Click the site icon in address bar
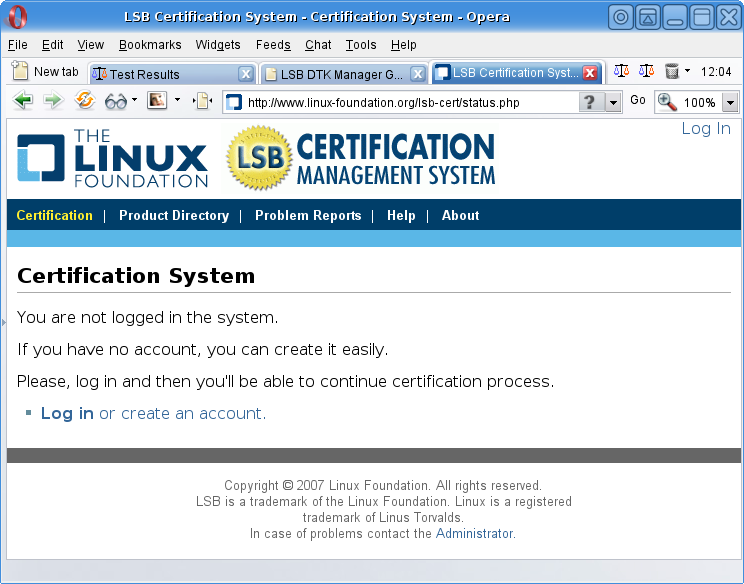Image resolution: width=744 pixels, height=584 pixels. (234, 102)
